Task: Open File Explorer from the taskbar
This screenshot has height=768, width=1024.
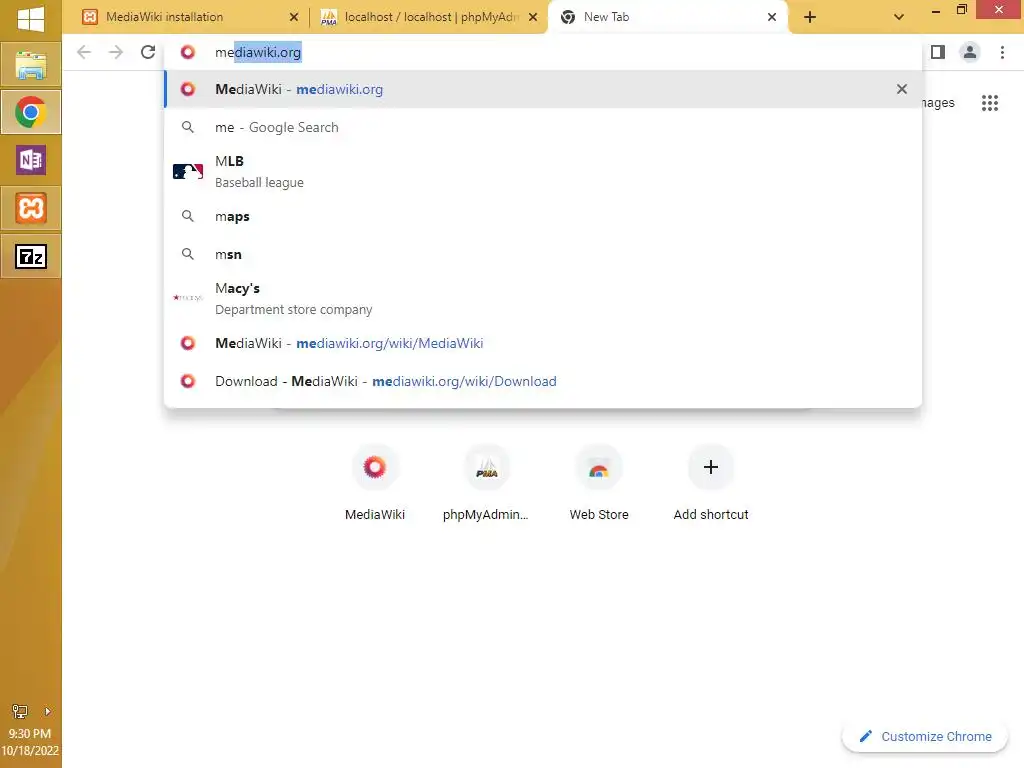Action: click(x=31, y=65)
